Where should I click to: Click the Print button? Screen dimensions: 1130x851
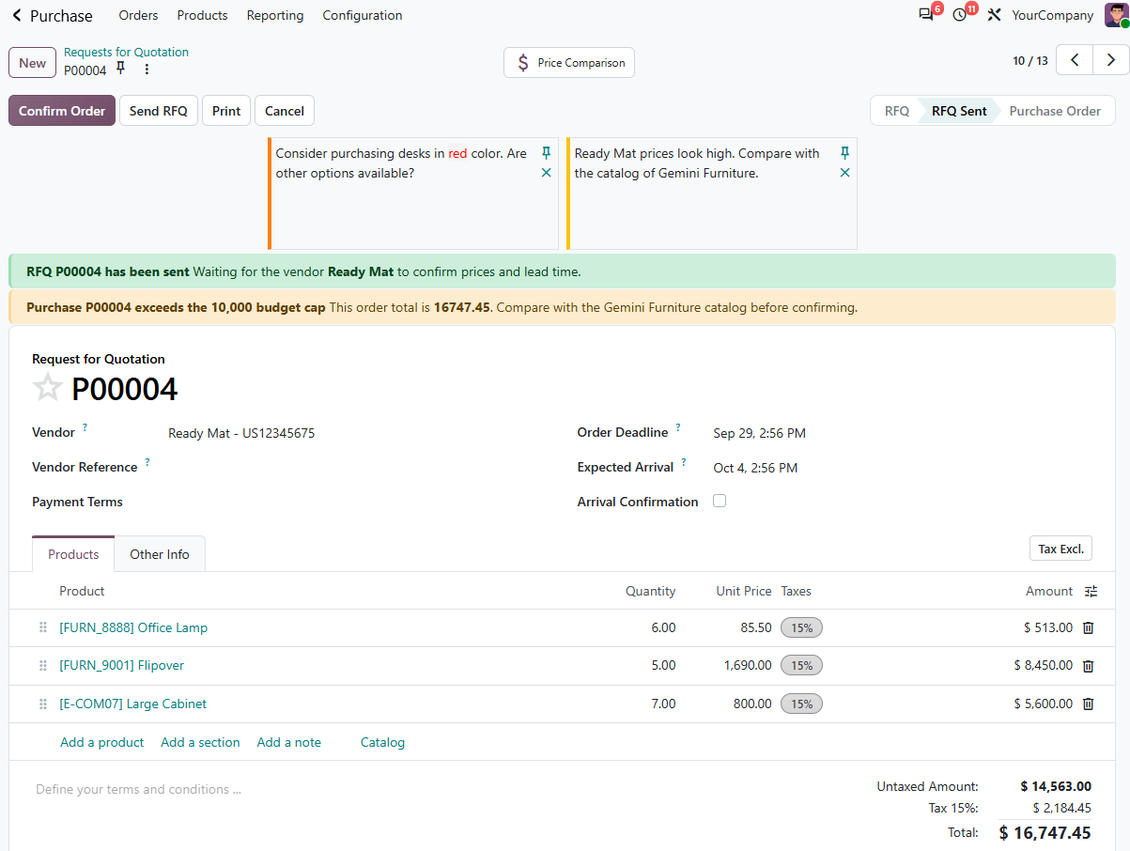226,110
